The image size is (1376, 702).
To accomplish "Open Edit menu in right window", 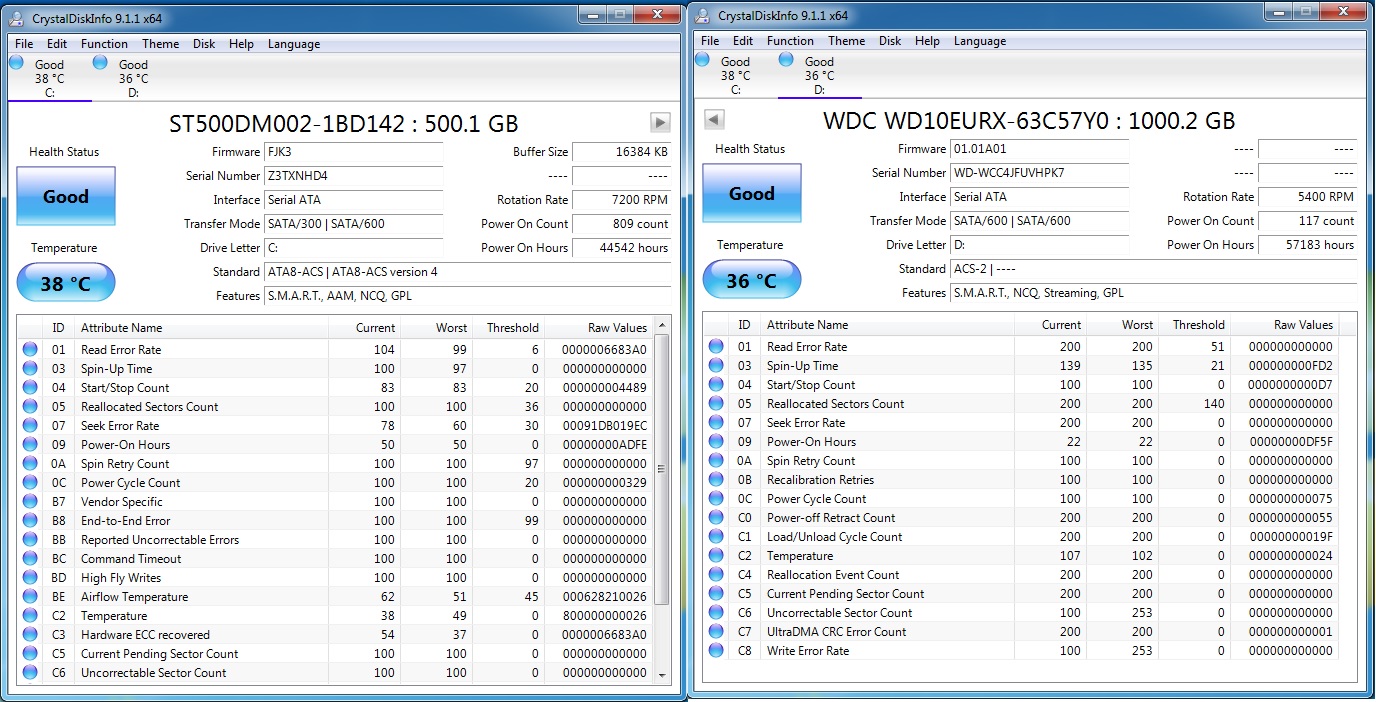I will [x=743, y=41].
